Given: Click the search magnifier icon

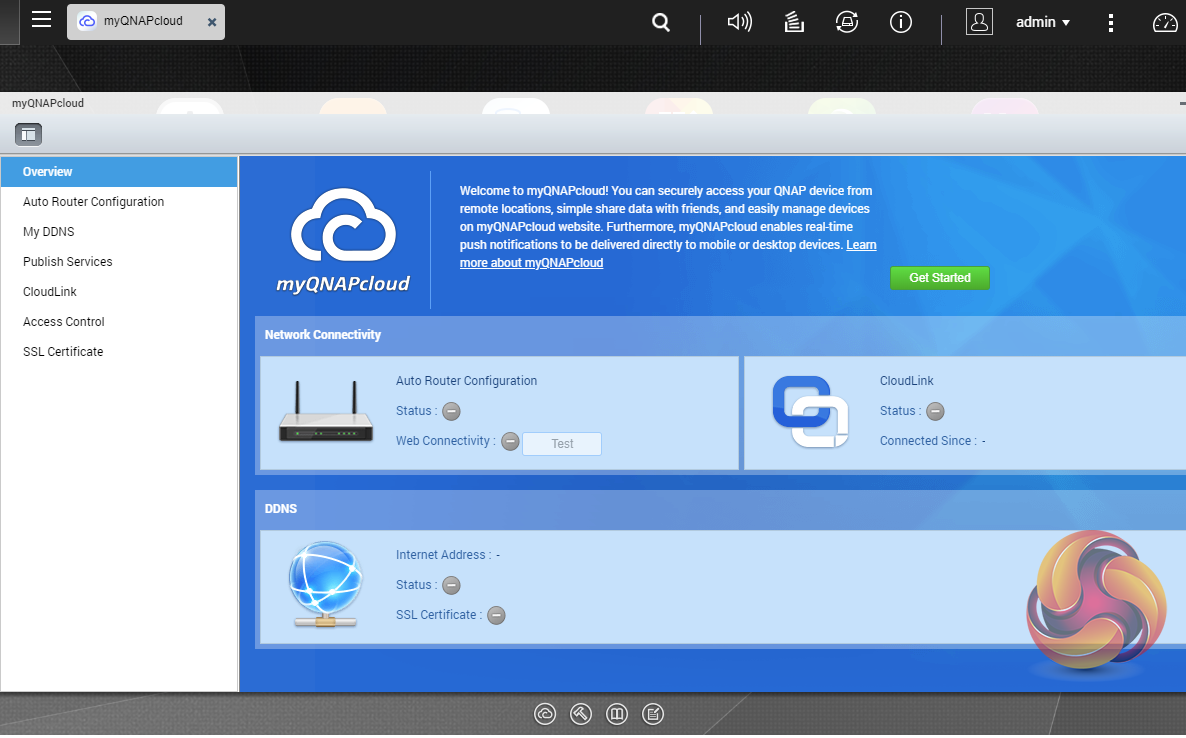Looking at the screenshot, I should point(661,23).
